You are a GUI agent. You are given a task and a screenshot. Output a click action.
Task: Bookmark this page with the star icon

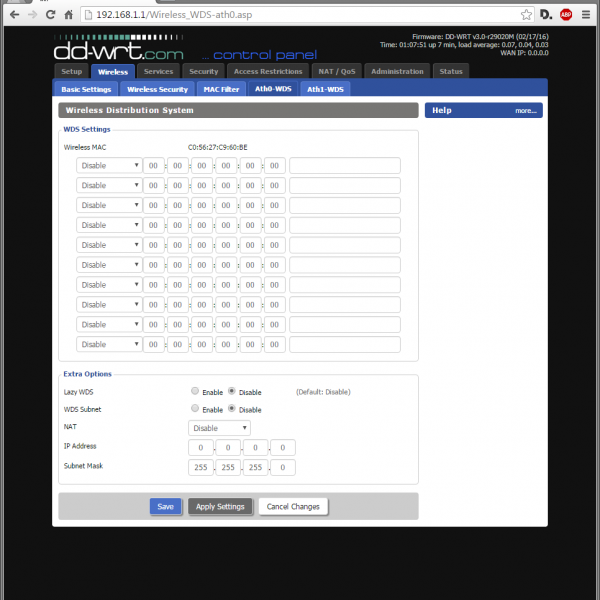point(526,15)
